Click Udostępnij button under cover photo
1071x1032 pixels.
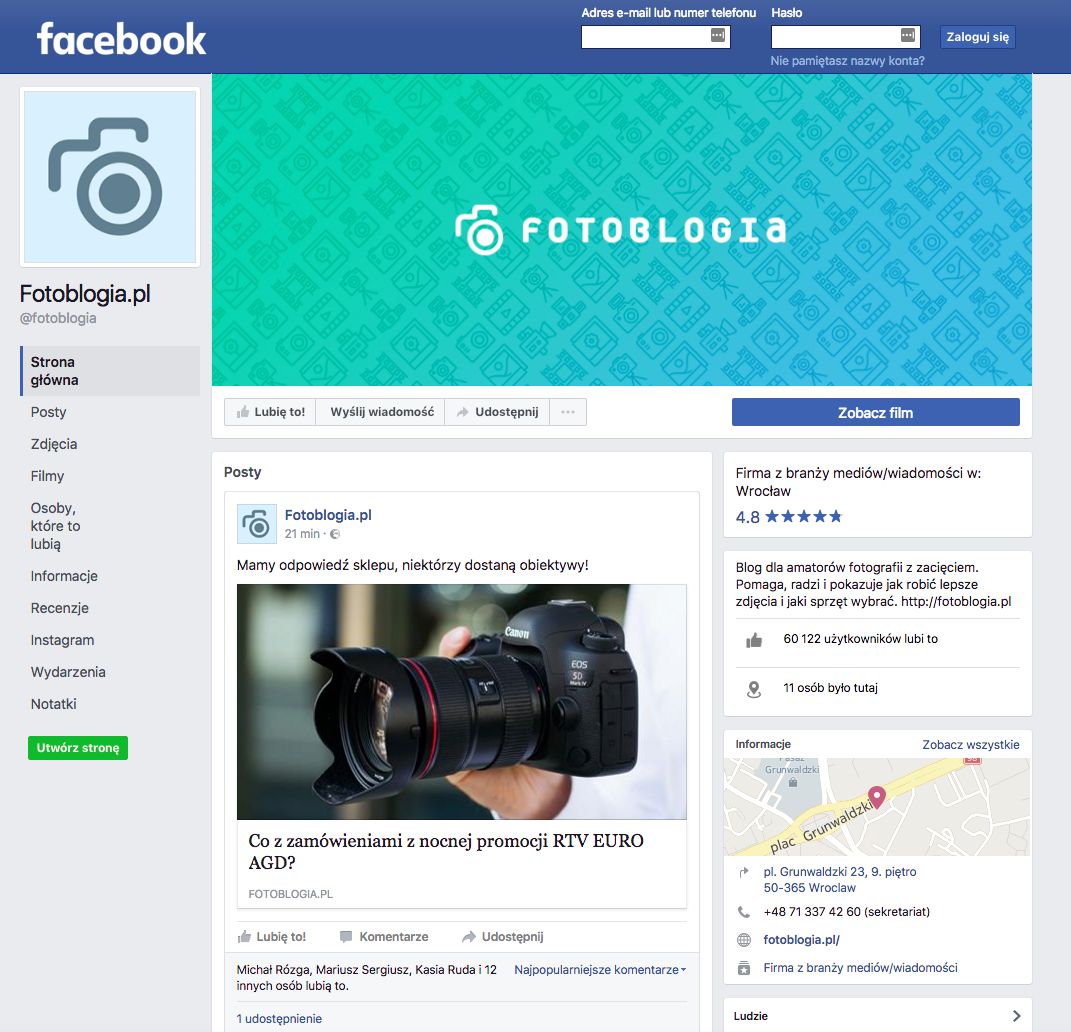pos(498,412)
